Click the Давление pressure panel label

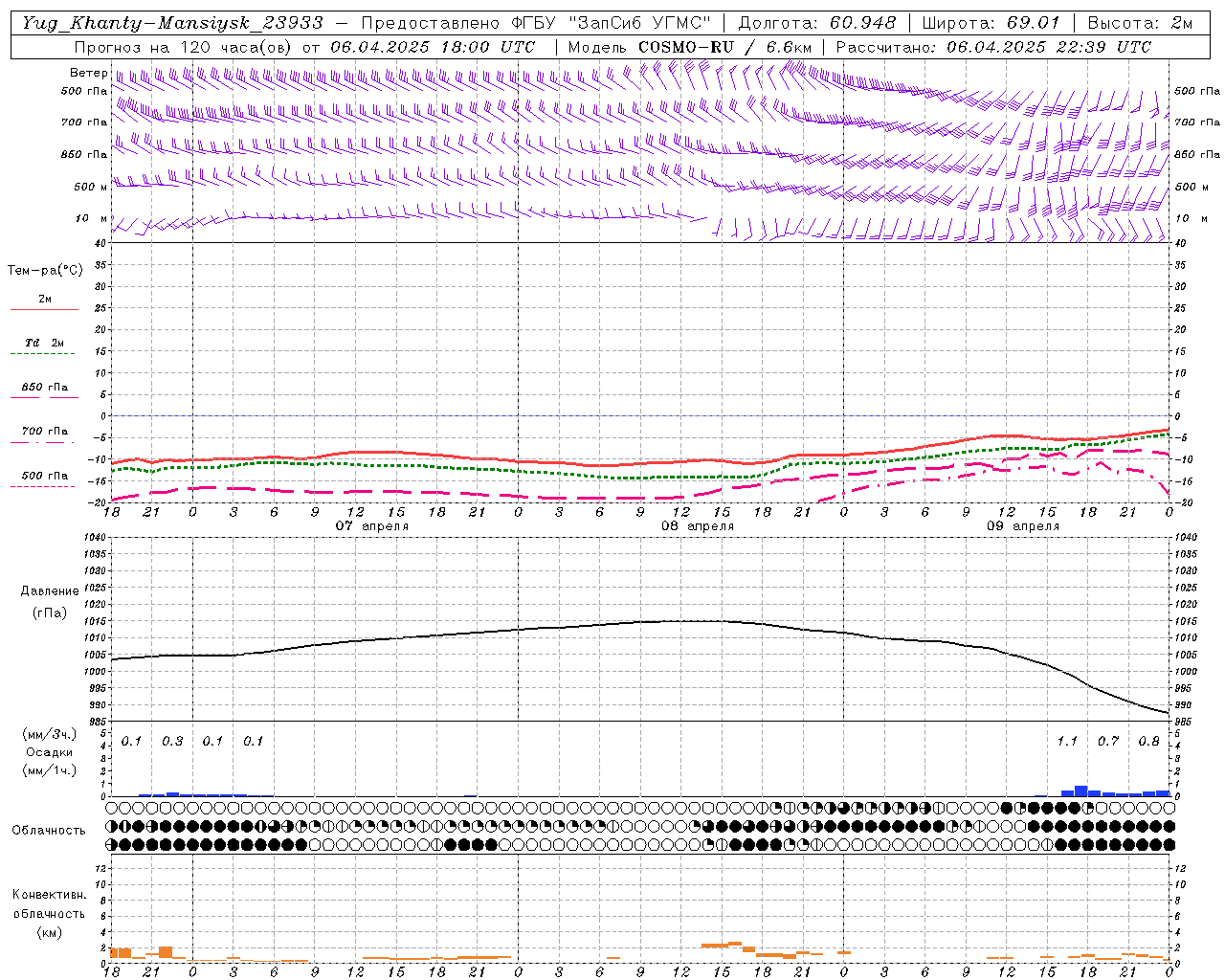point(50,591)
